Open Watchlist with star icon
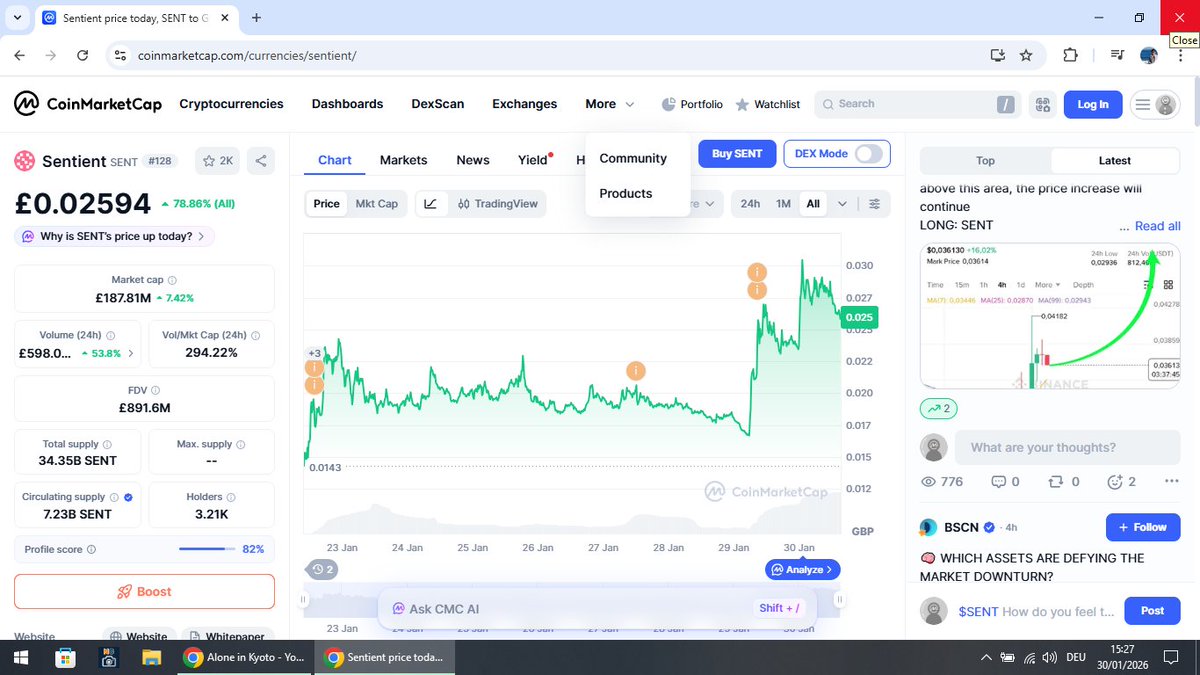The height and width of the screenshot is (675, 1200). [x=767, y=104]
